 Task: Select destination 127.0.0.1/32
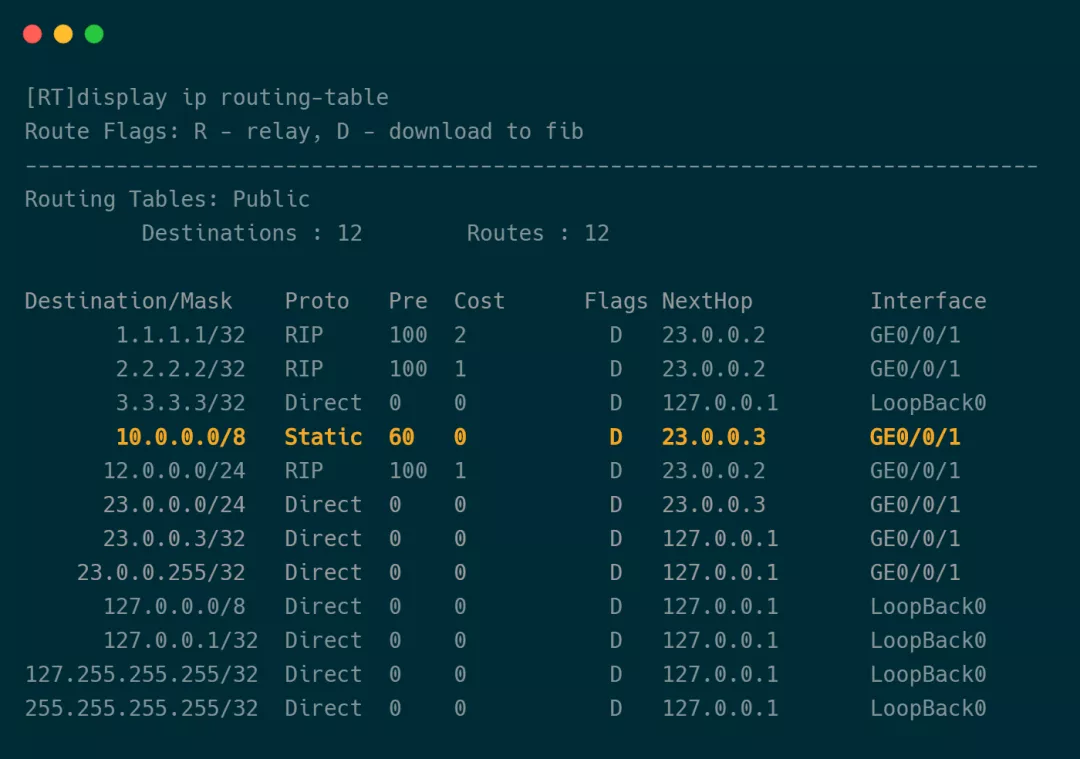[x=180, y=640]
